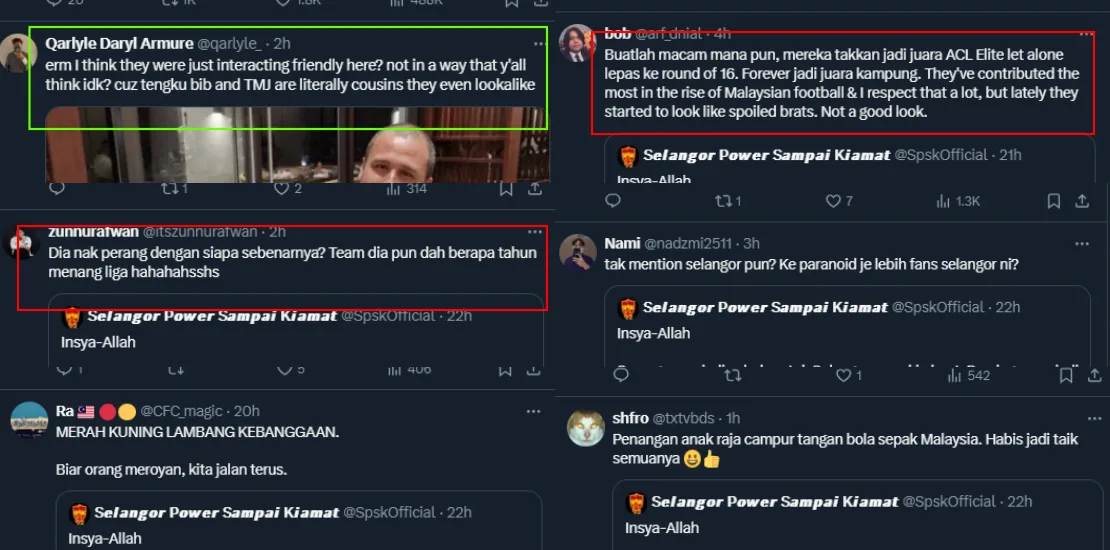
Task: Reply to Nami's tweet
Action: click(x=621, y=375)
